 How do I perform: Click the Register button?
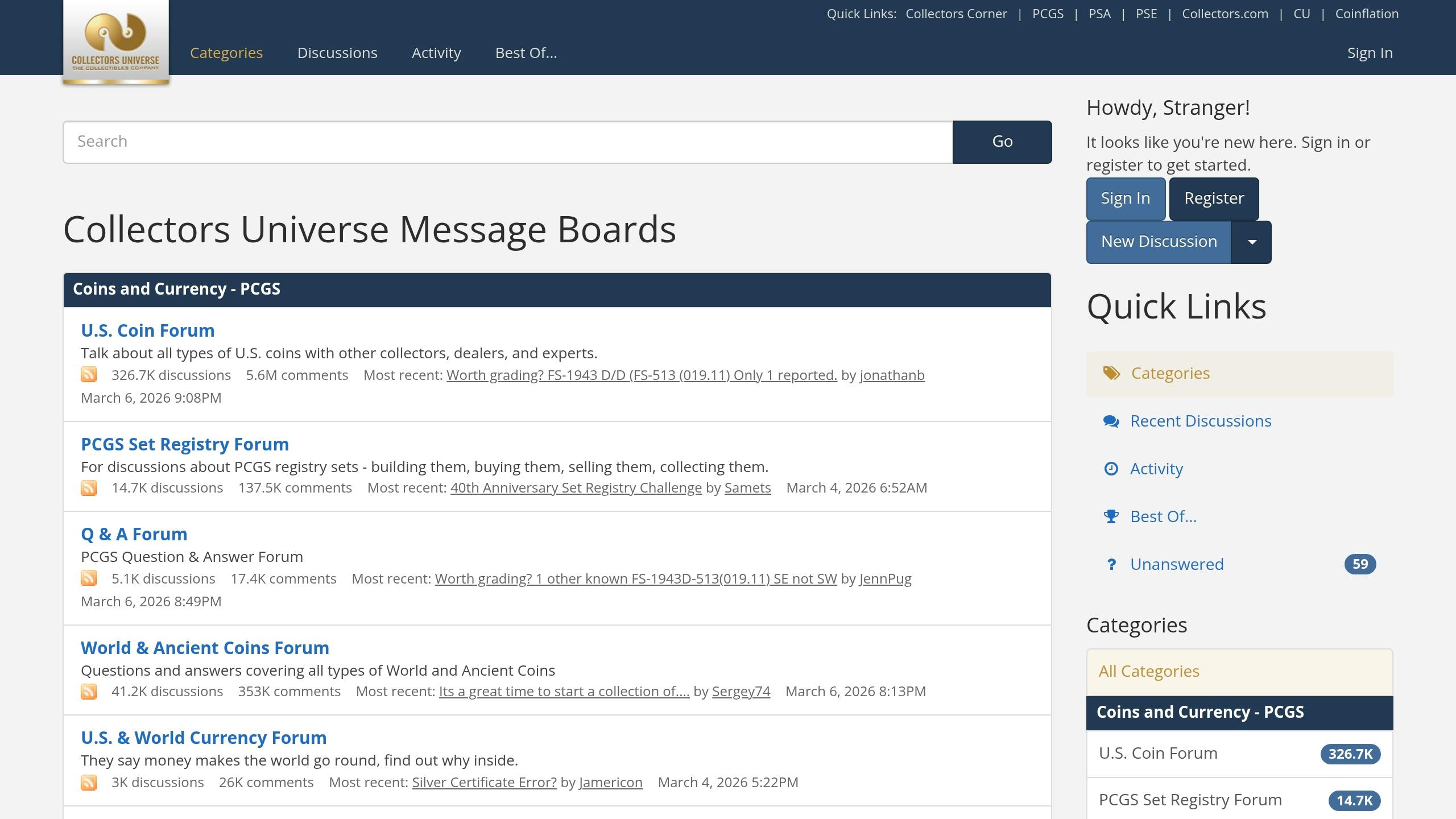(1214, 198)
